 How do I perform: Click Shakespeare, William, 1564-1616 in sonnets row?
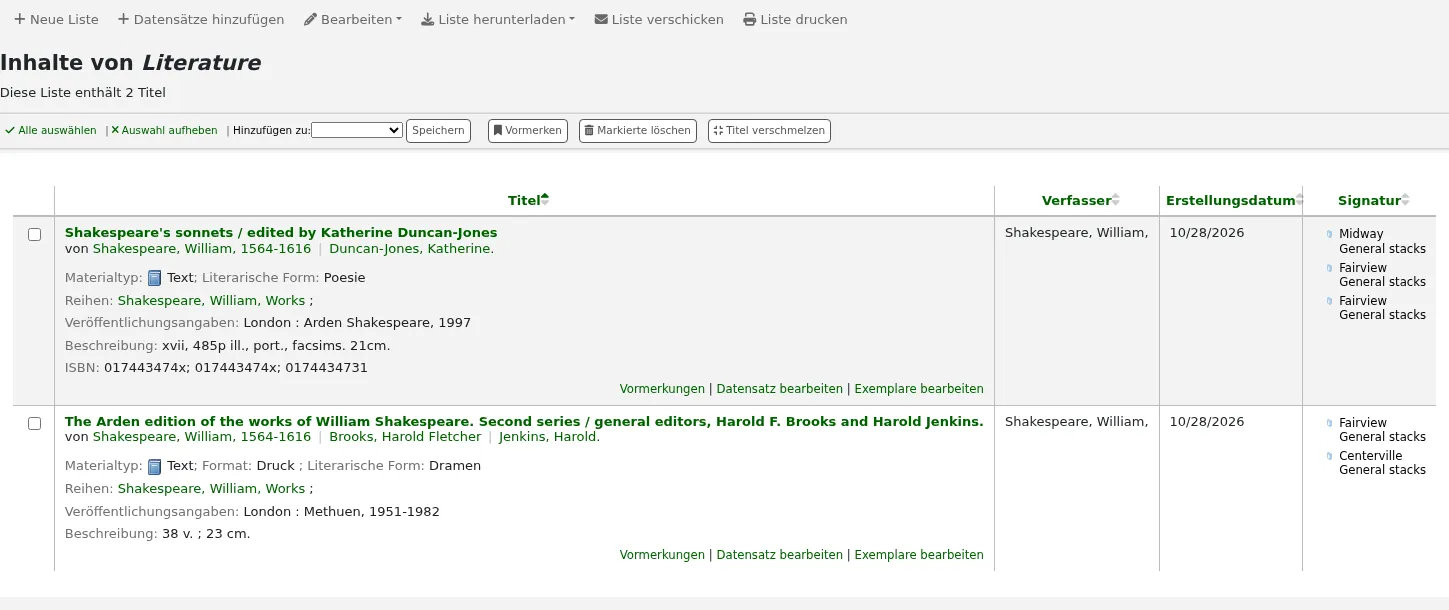pos(202,248)
